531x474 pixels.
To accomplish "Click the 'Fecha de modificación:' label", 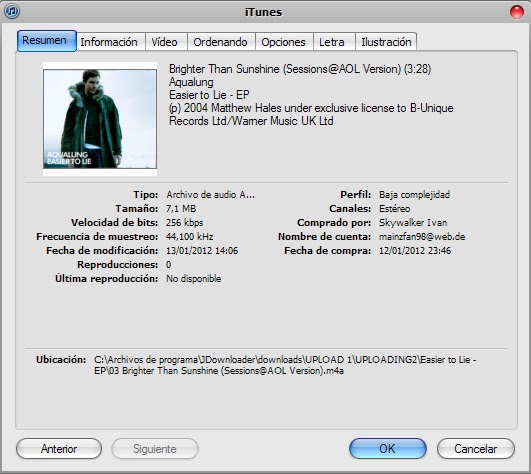I will tap(102, 251).
